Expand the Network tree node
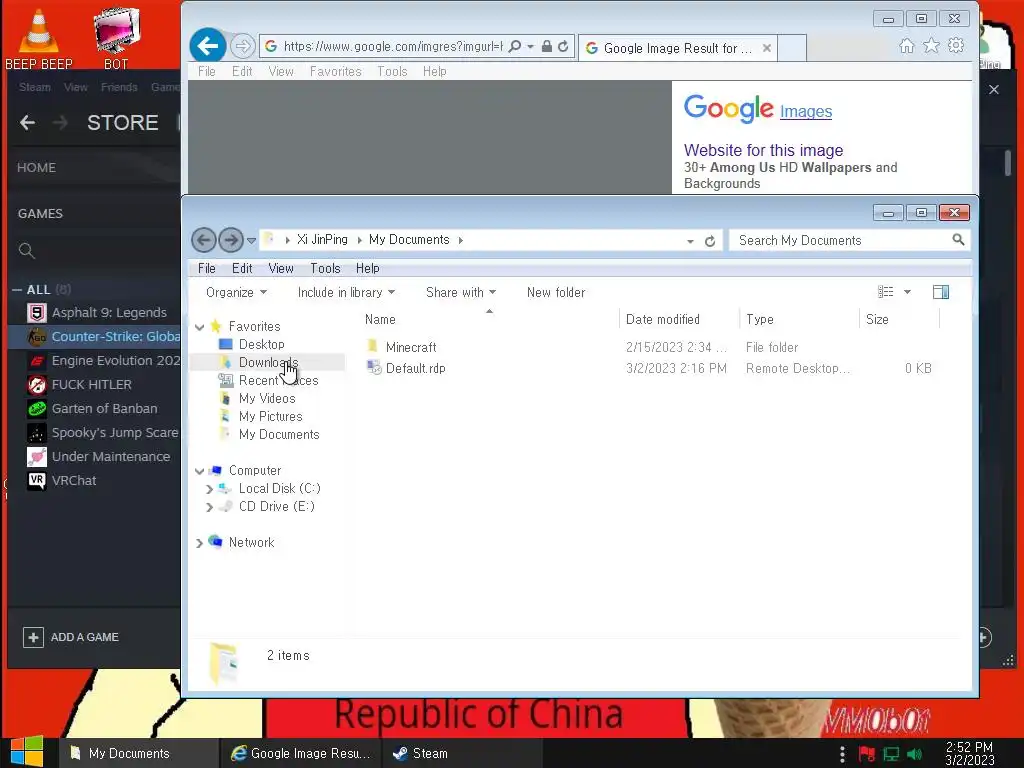1024x768 pixels. pos(199,543)
